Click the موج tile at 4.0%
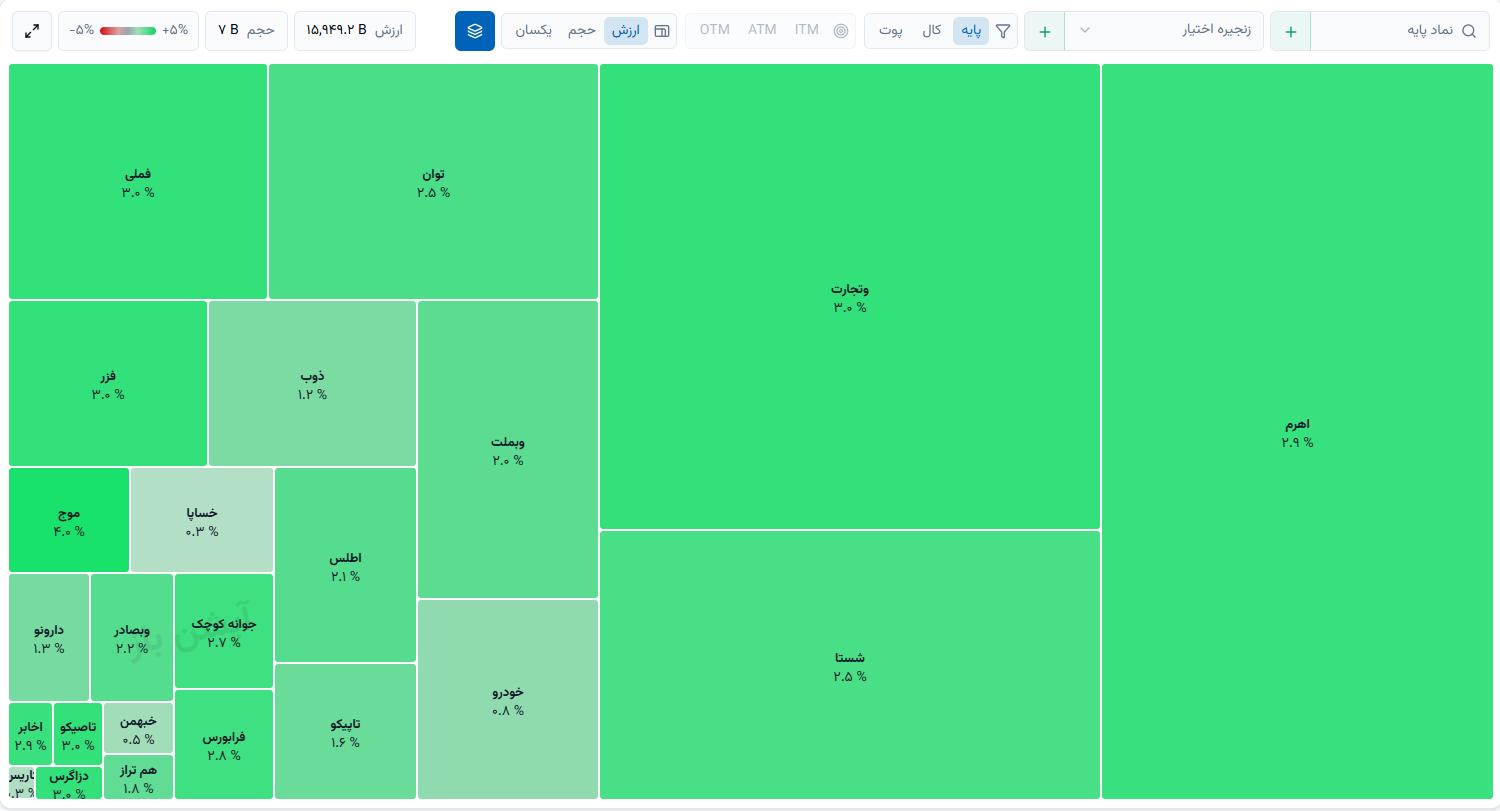Viewport: 1500px width, 811px height. 69,520
